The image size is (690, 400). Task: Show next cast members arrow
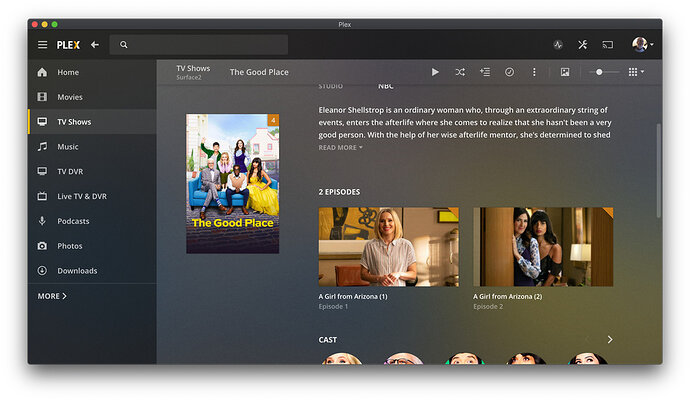click(609, 339)
